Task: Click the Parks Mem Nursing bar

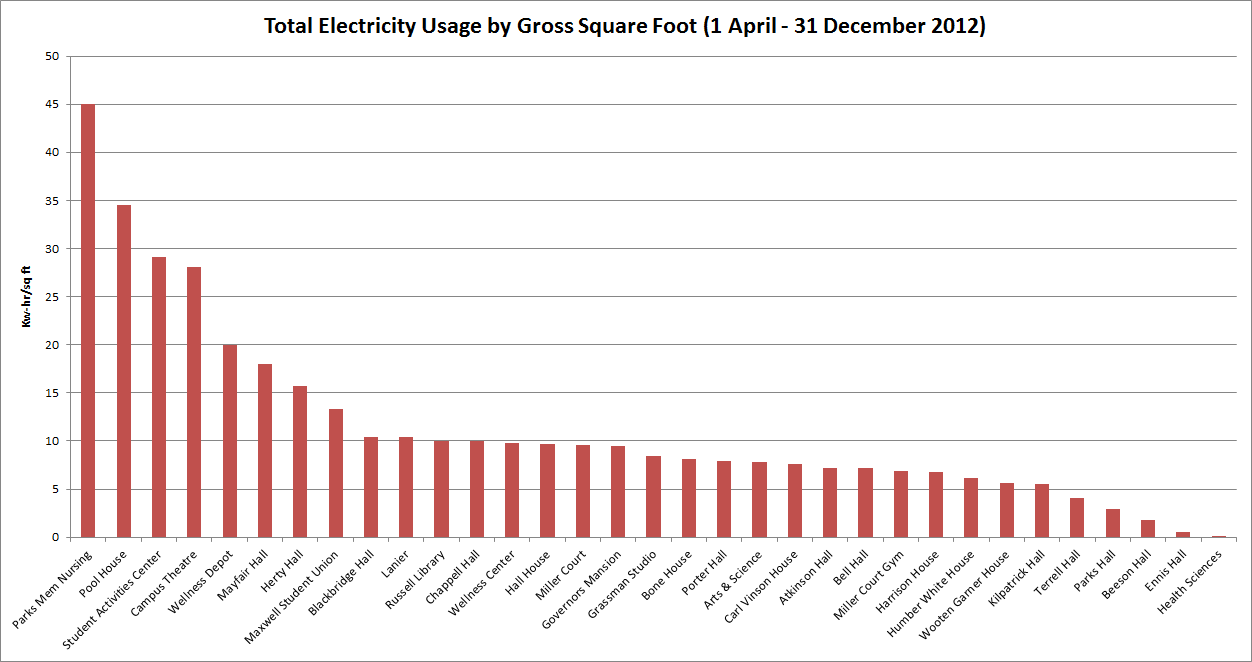Action: pos(88,320)
